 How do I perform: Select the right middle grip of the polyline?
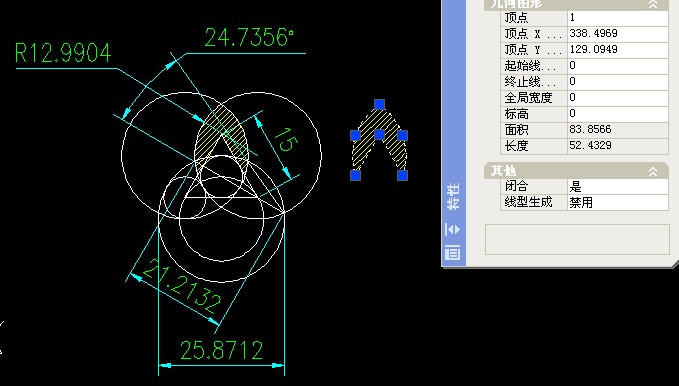[402, 136]
